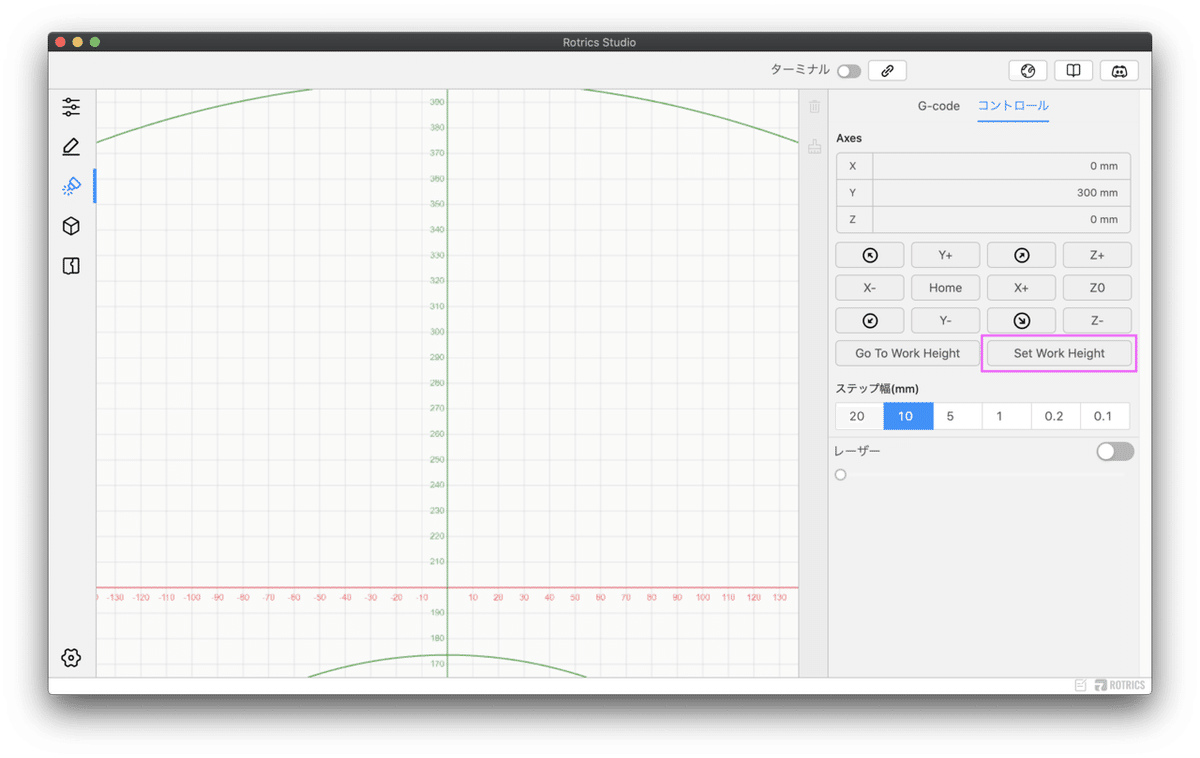
Task: Click the laser power slider handle
Action: coord(840,475)
